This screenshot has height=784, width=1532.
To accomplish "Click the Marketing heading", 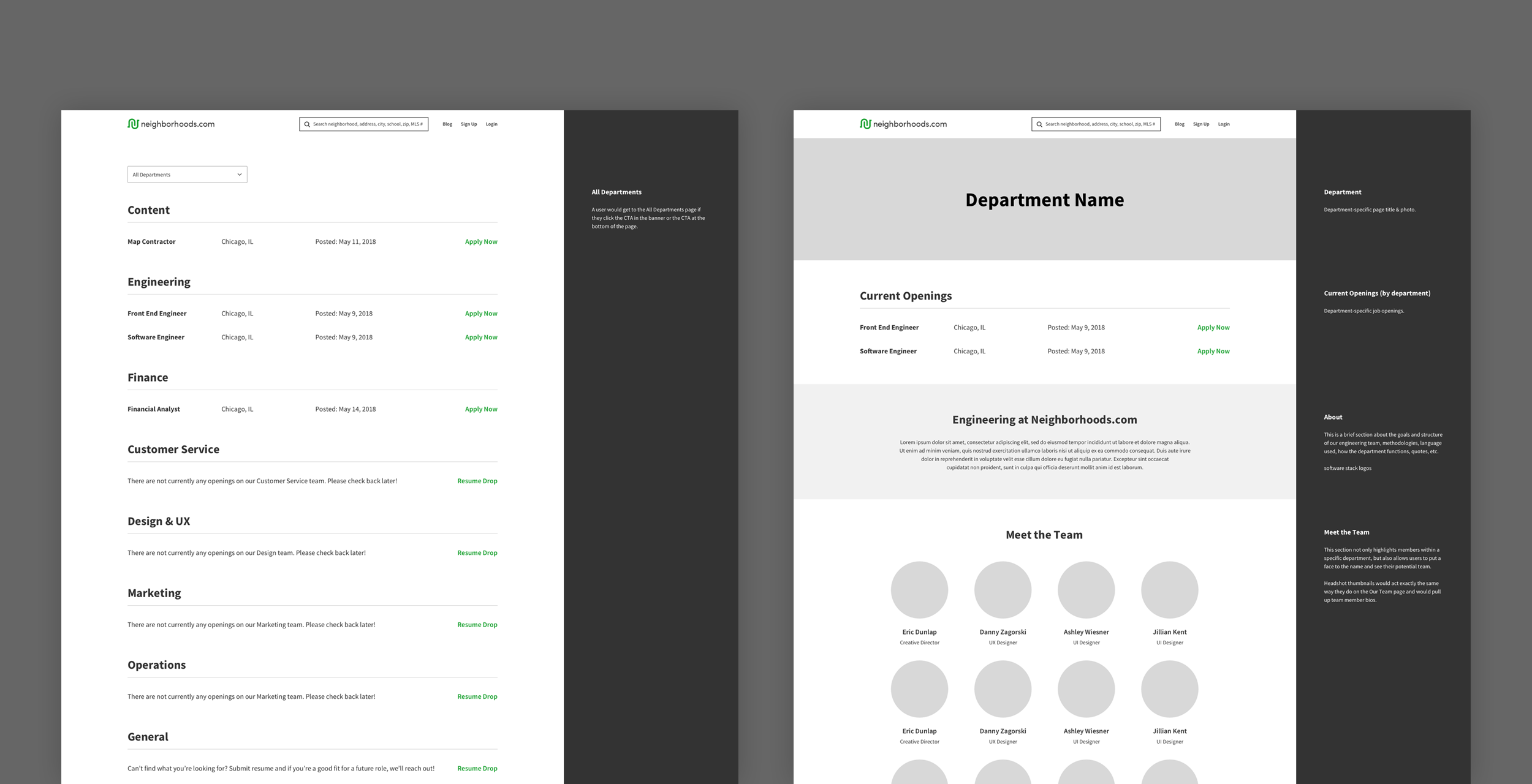I will [x=154, y=594].
